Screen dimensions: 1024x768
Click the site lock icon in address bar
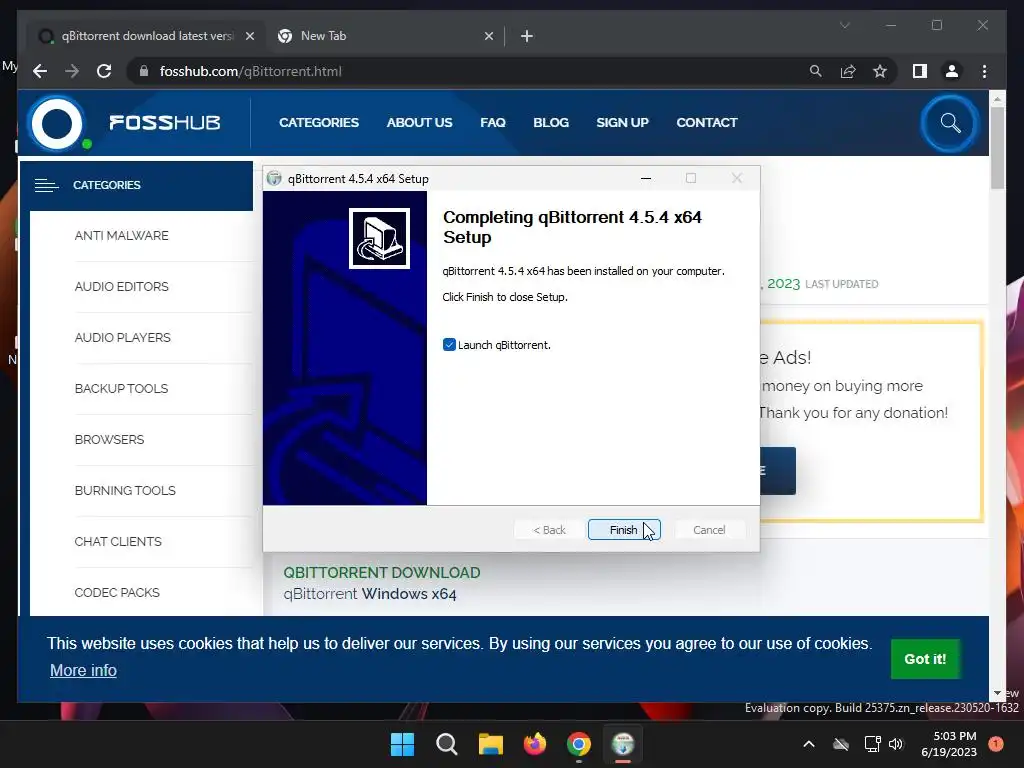tap(144, 71)
